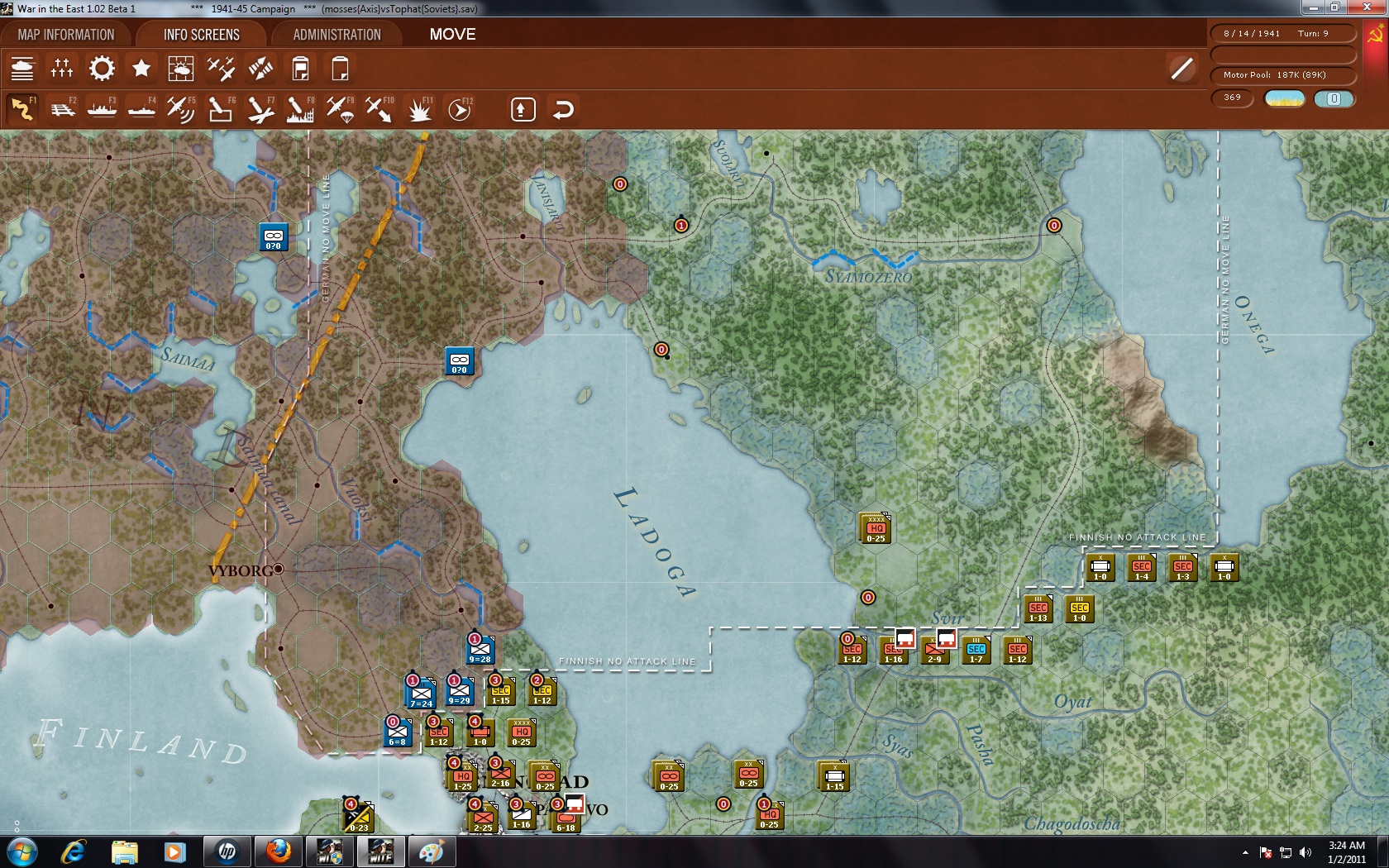Screen dimensions: 1389x868
Task: Click the victory points star icon
Action: pos(141,69)
